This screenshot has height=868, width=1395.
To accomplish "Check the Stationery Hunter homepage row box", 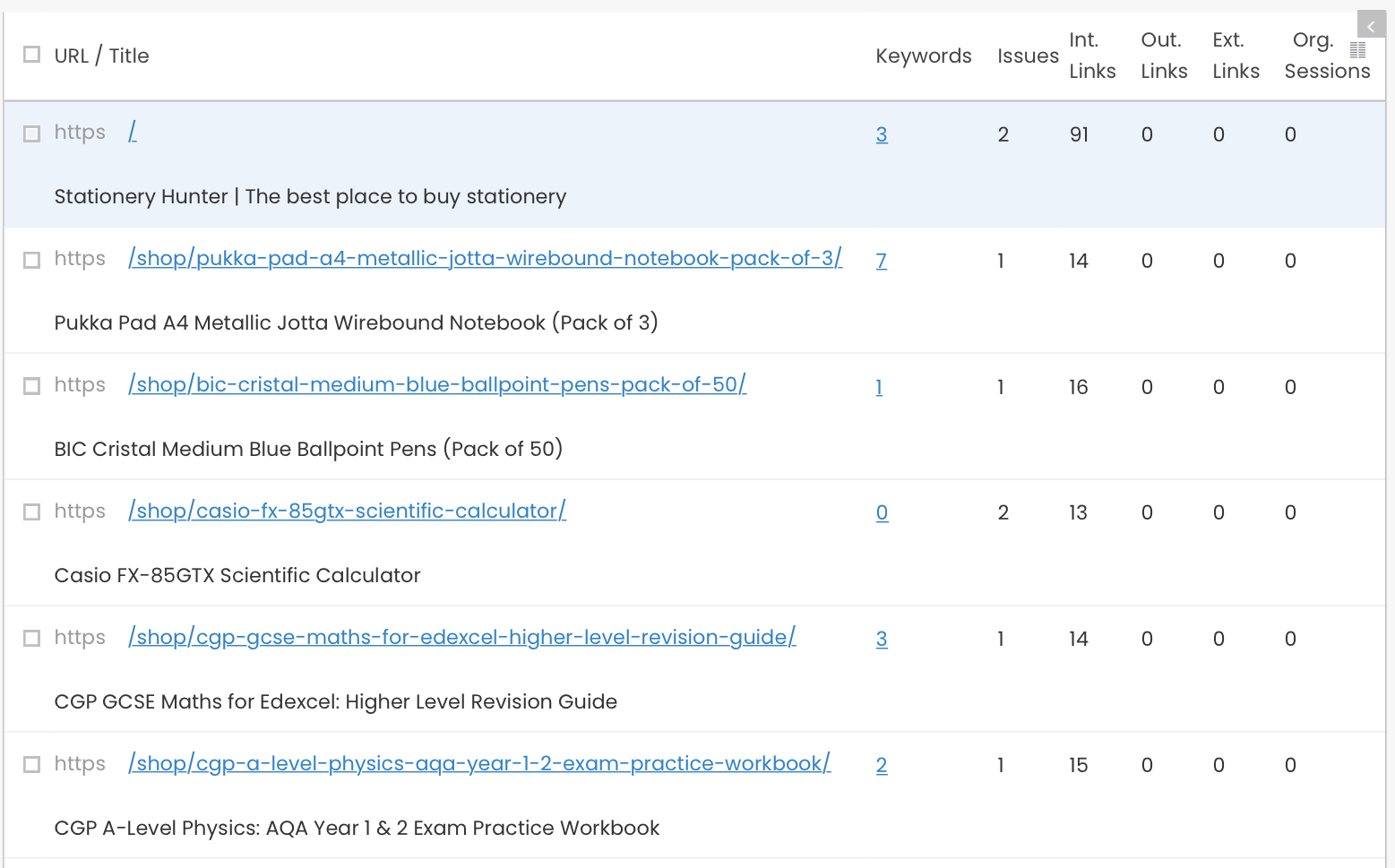I will pyautogui.click(x=32, y=133).
